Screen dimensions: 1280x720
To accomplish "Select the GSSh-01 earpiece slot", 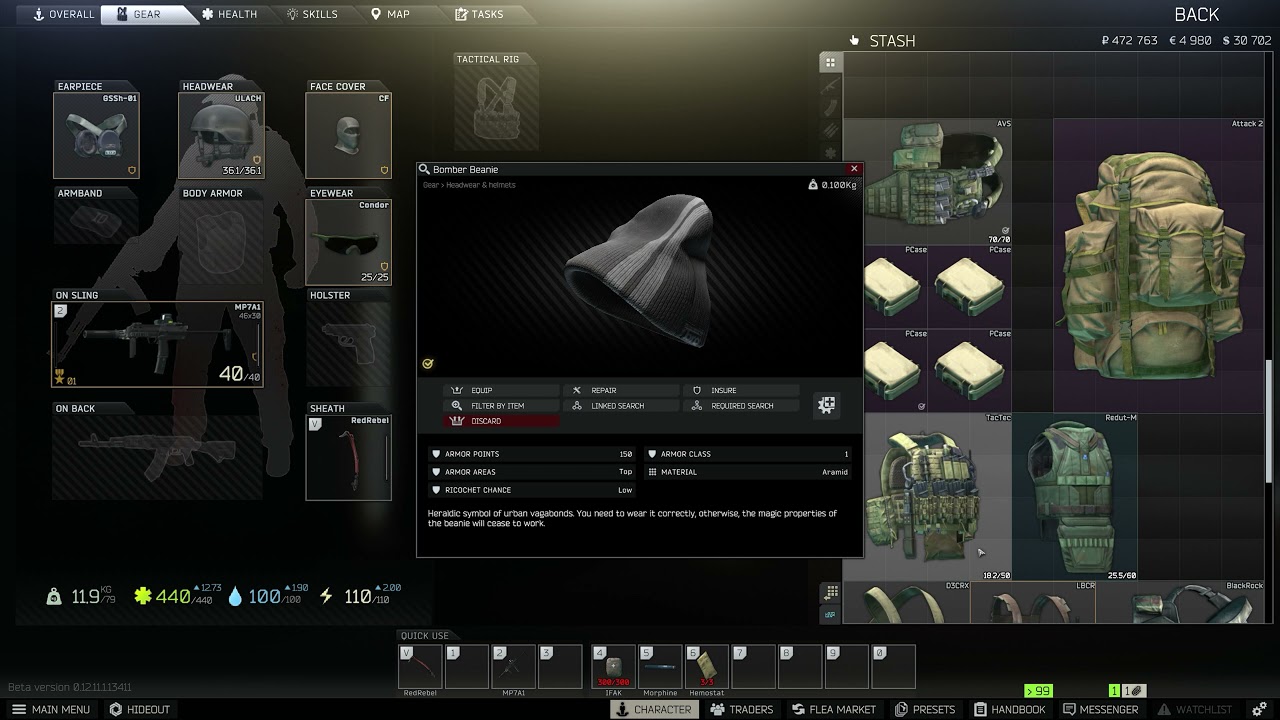I will 96,136.
